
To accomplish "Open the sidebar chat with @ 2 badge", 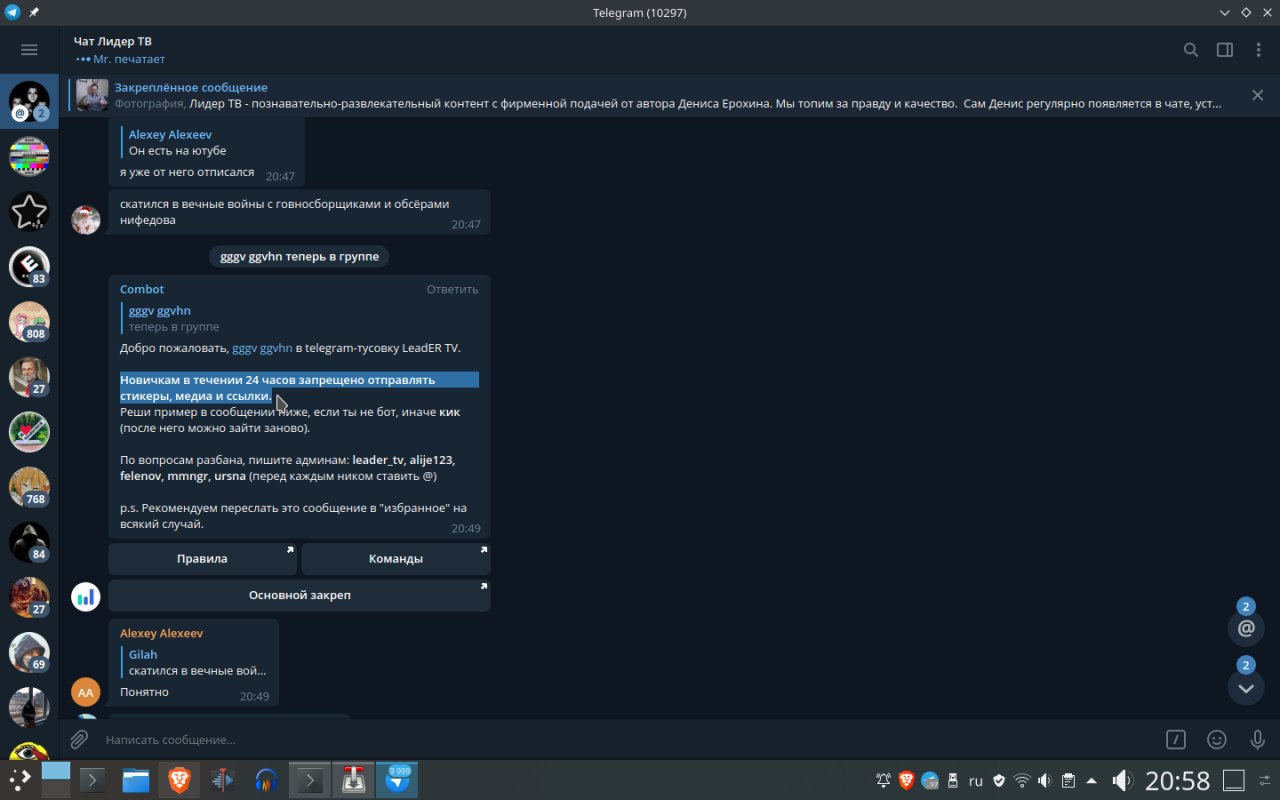I will pos(29,101).
